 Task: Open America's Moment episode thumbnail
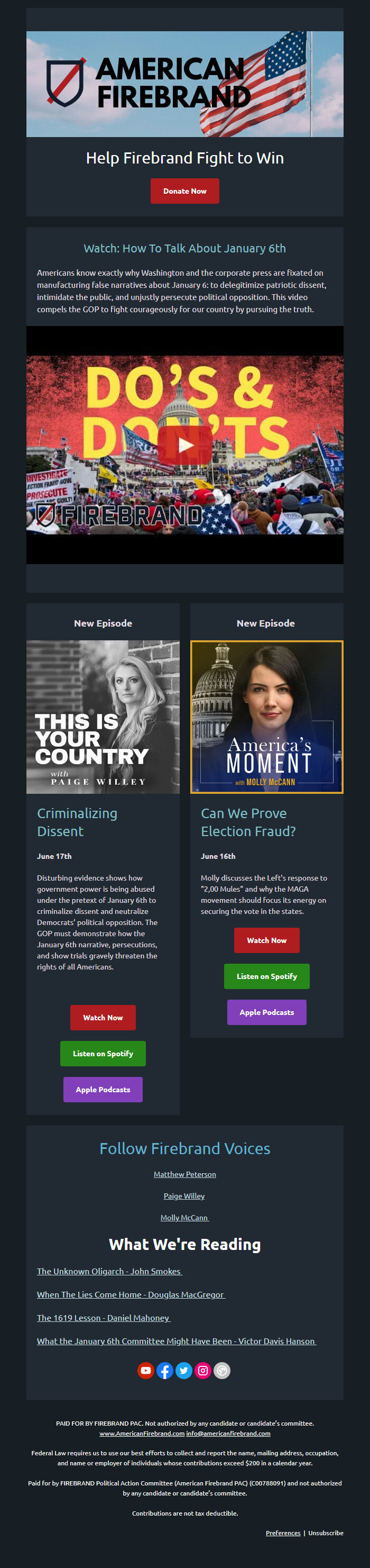(x=267, y=717)
